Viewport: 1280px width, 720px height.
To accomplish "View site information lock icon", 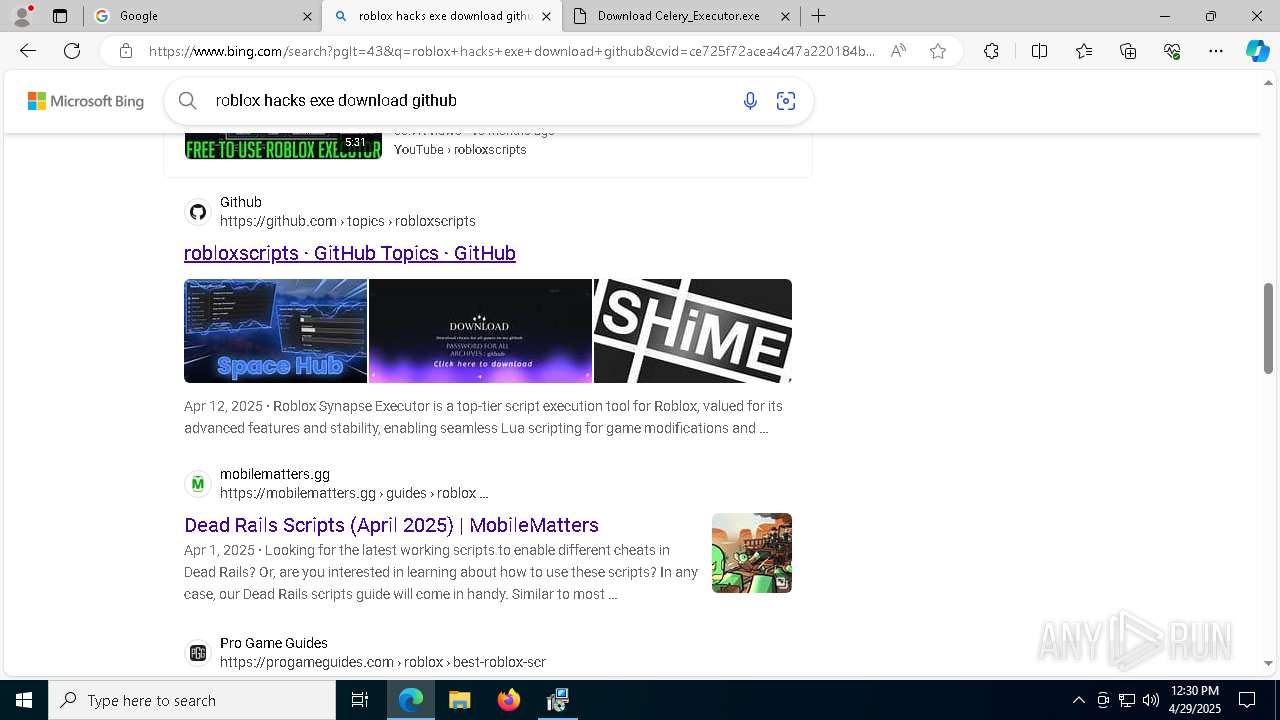I will click(125, 51).
